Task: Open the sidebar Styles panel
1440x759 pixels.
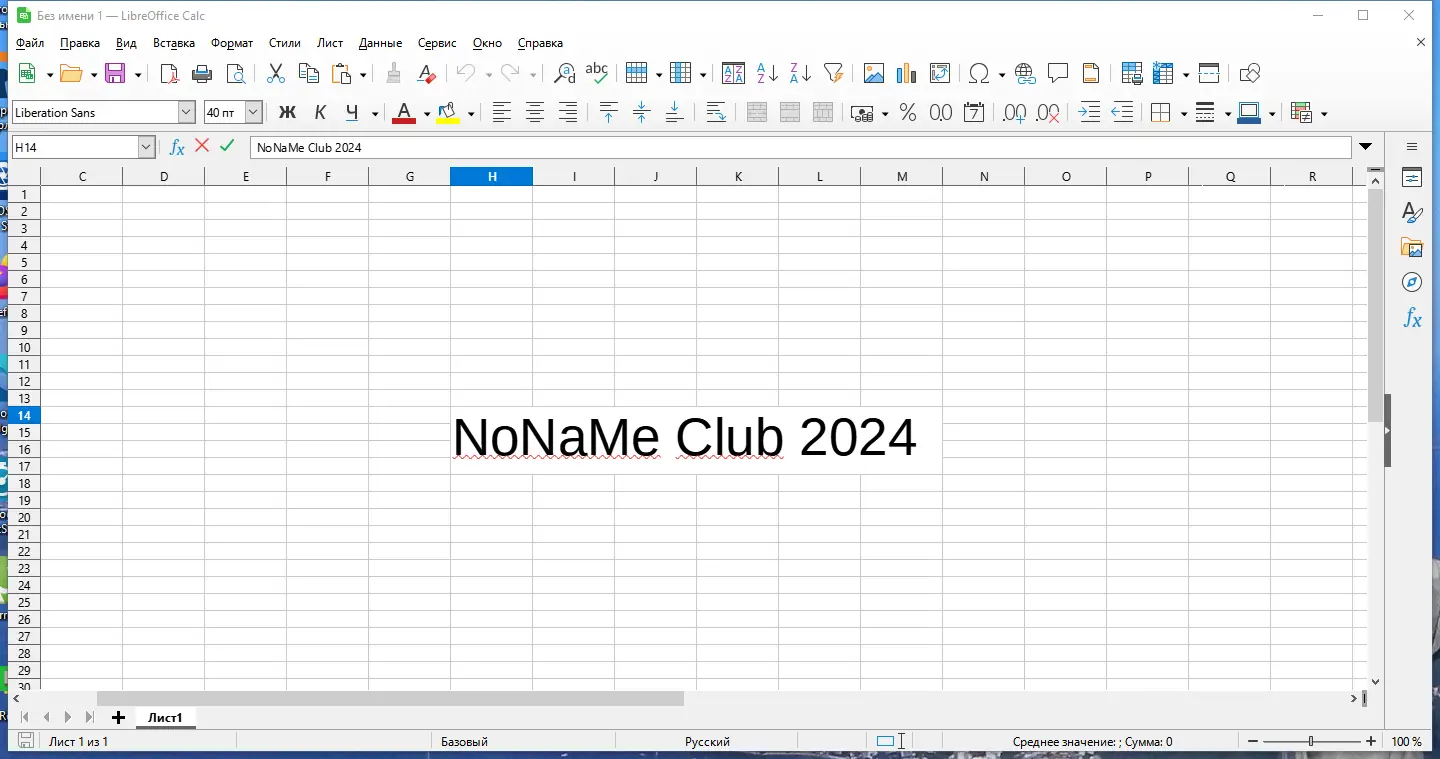Action: click(x=1412, y=212)
